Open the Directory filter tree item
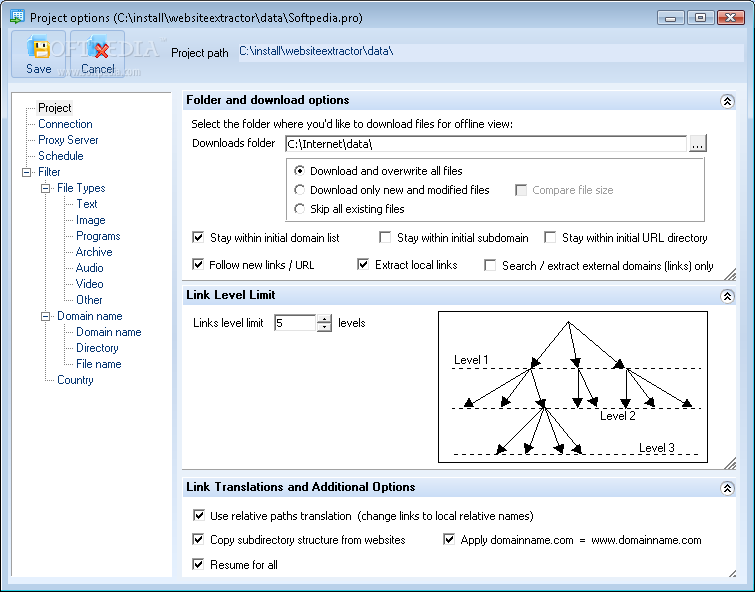The width and height of the screenshot is (755, 592). (x=97, y=348)
